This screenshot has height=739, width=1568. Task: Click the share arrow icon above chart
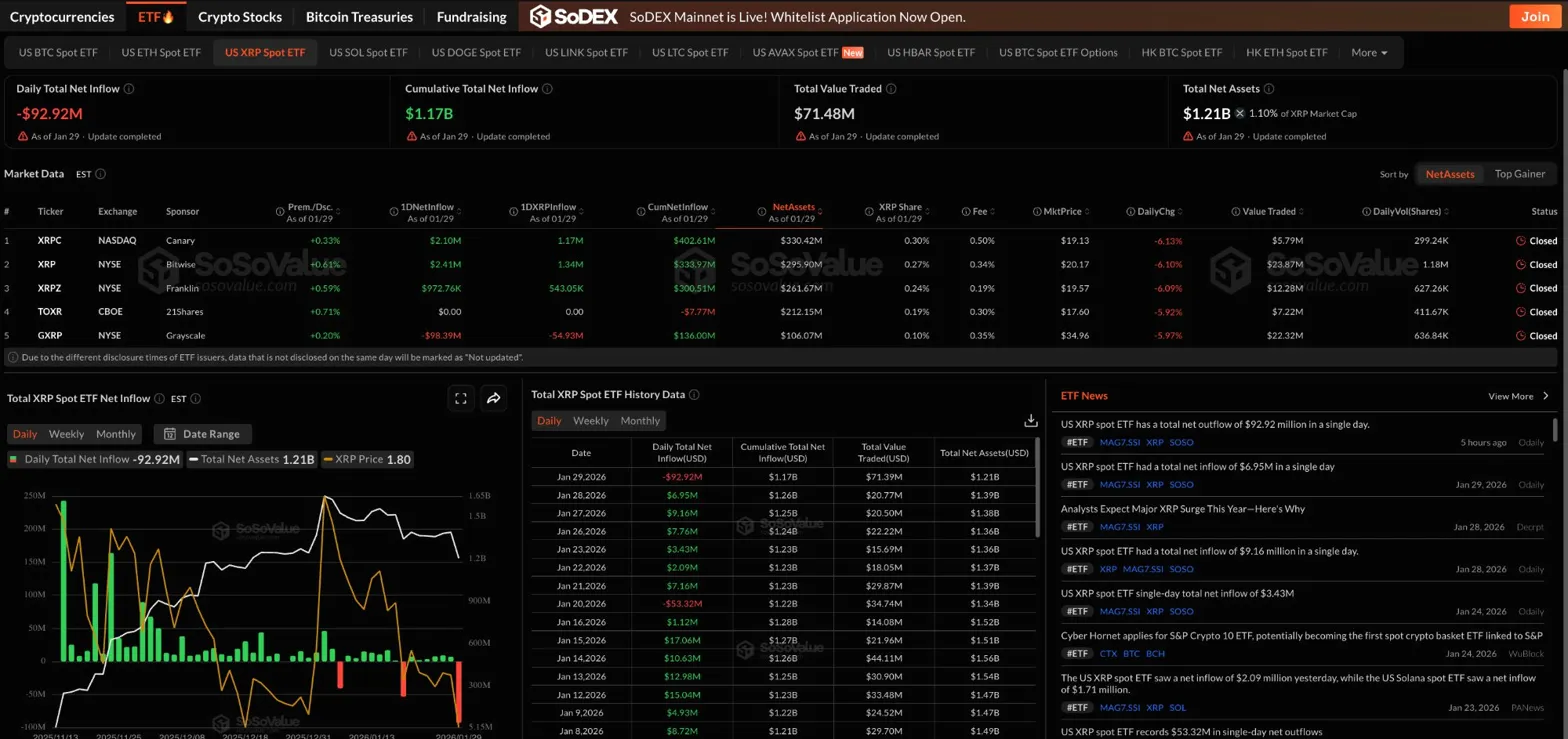493,398
